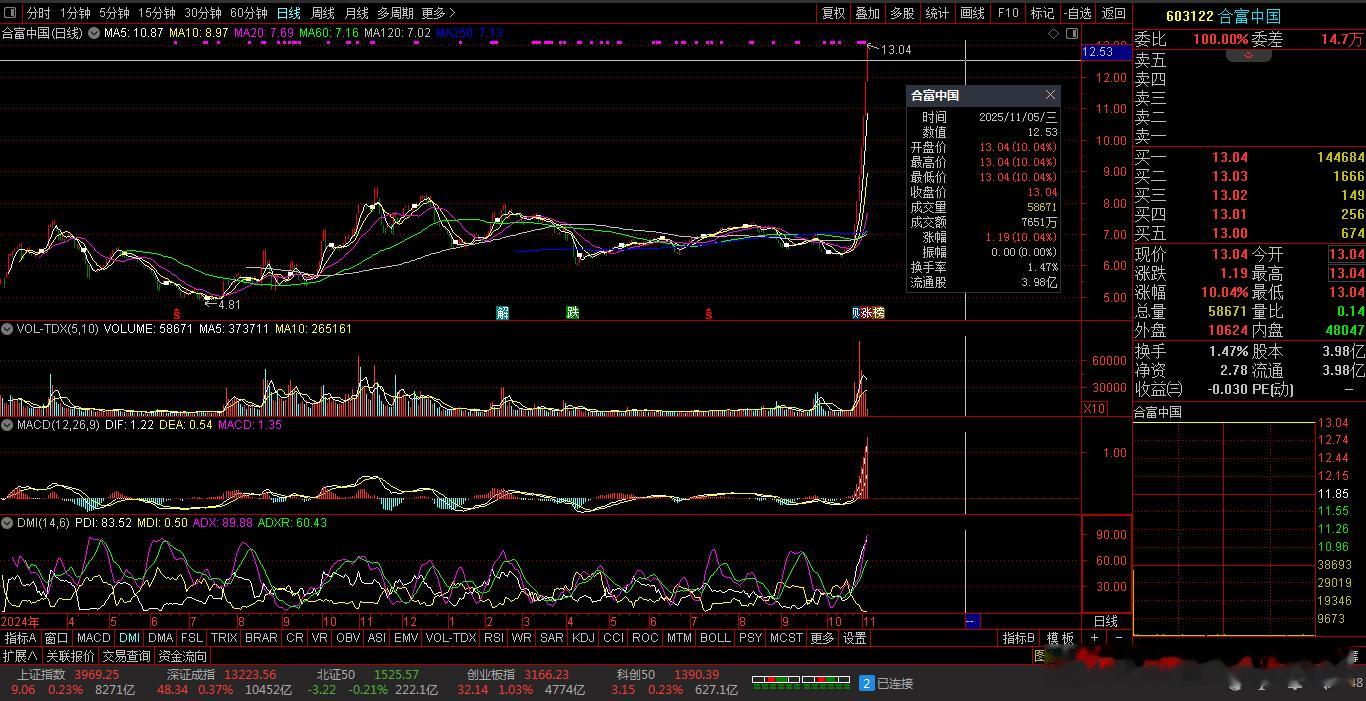The height and width of the screenshot is (701, 1366).
Task: Click the 统计 statistics button
Action: pyautogui.click(x=937, y=13)
